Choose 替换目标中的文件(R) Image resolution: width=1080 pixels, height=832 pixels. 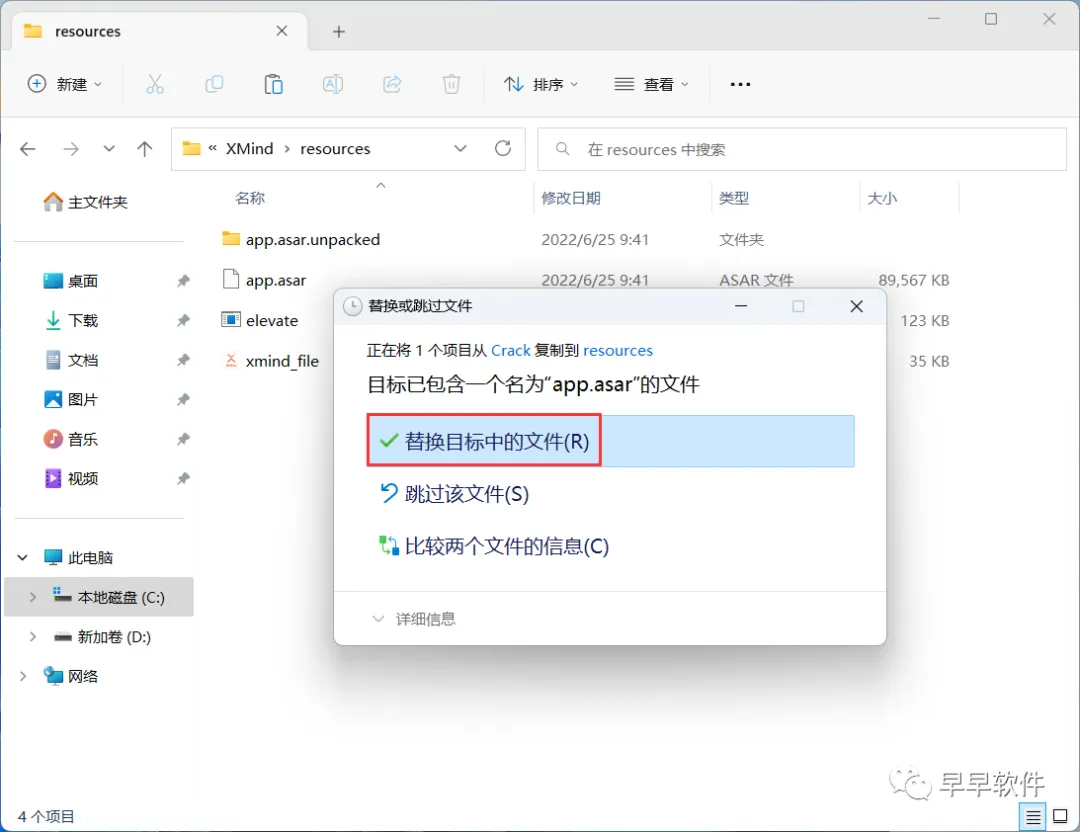tap(611, 441)
